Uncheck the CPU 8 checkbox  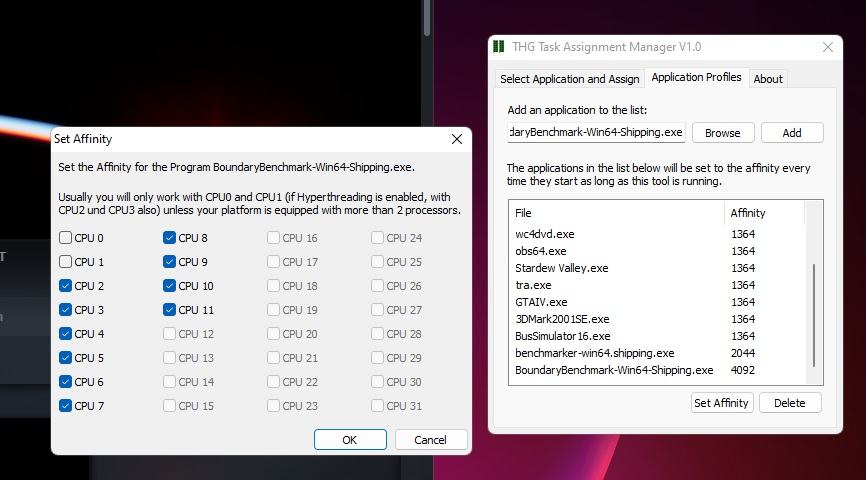click(x=169, y=238)
